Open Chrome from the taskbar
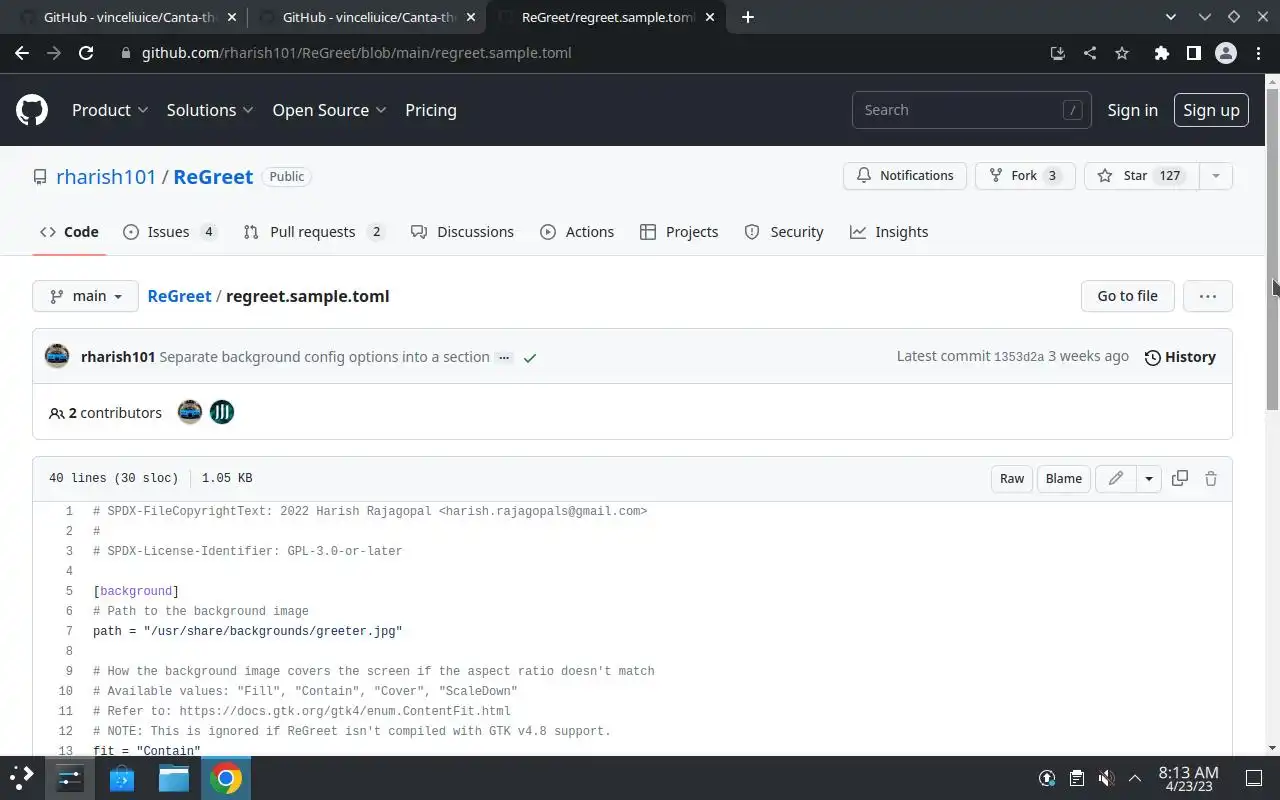The width and height of the screenshot is (1280, 800). click(x=226, y=778)
